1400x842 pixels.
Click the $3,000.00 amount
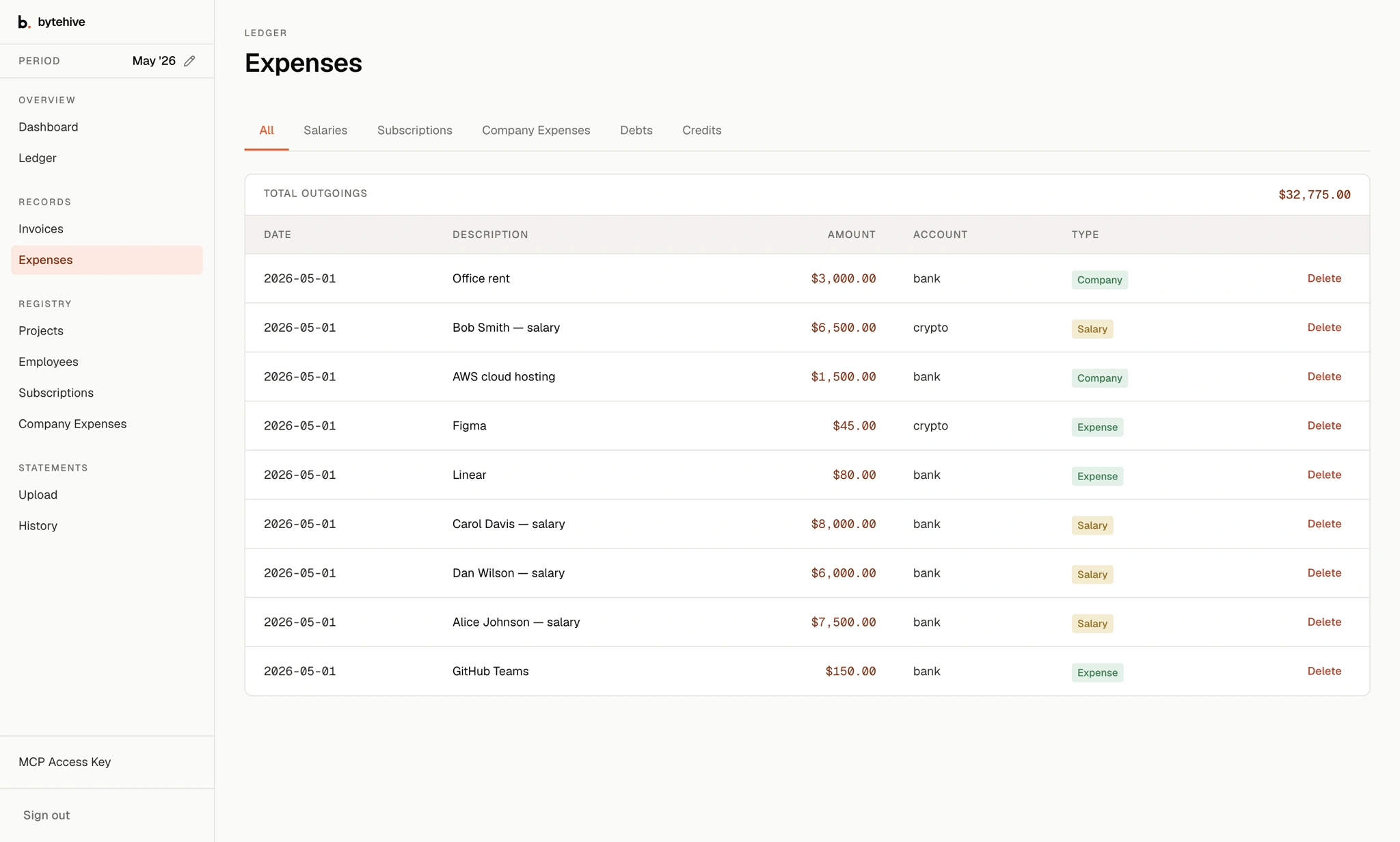[843, 278]
